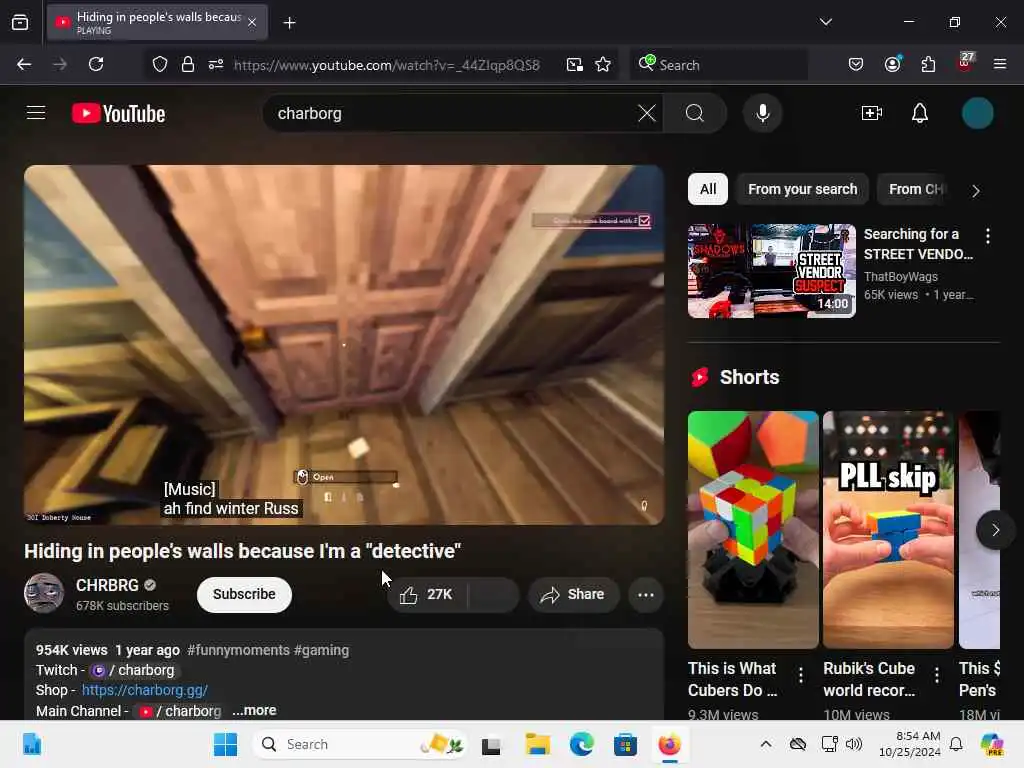This screenshot has height=768, width=1024.
Task: Open the YouTube guide hamburger menu
Action: tap(36, 113)
